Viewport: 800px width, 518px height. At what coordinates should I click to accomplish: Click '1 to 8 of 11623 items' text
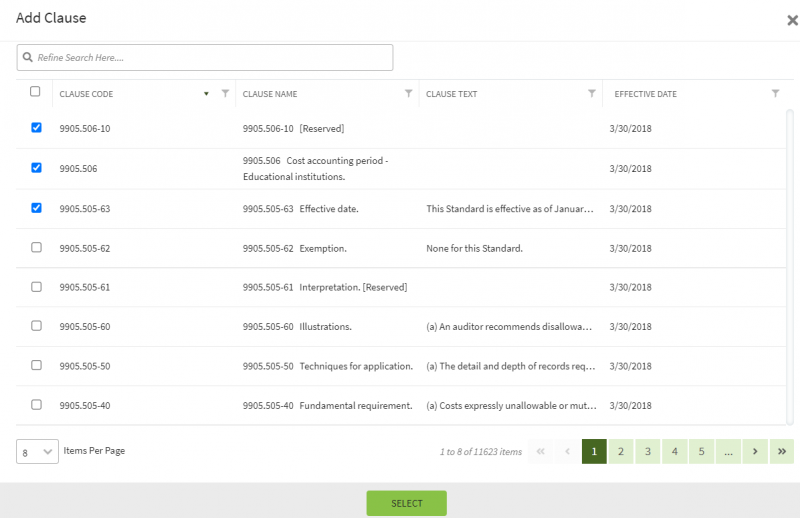pos(481,452)
